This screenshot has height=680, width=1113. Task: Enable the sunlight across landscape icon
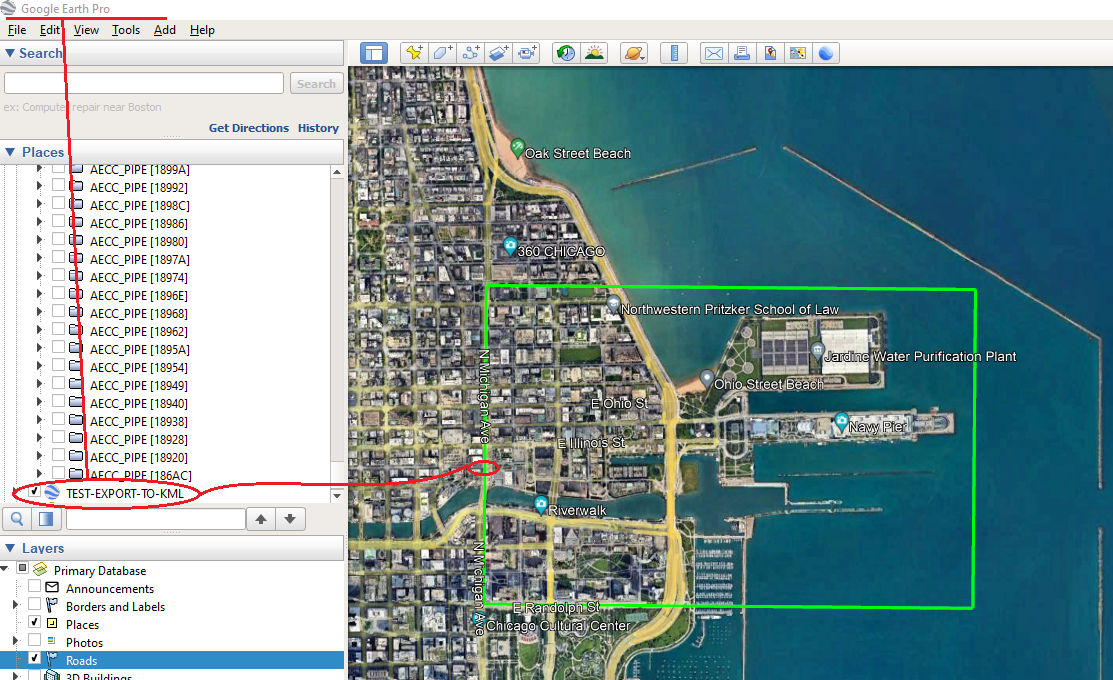click(594, 53)
